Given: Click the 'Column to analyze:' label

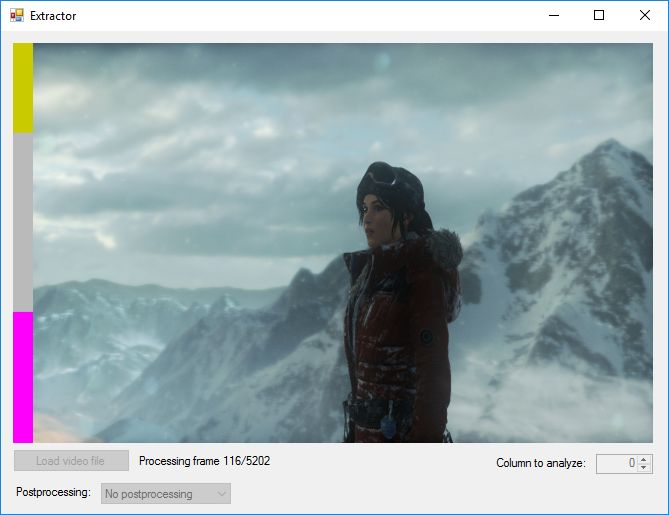Looking at the screenshot, I should [x=541, y=463].
